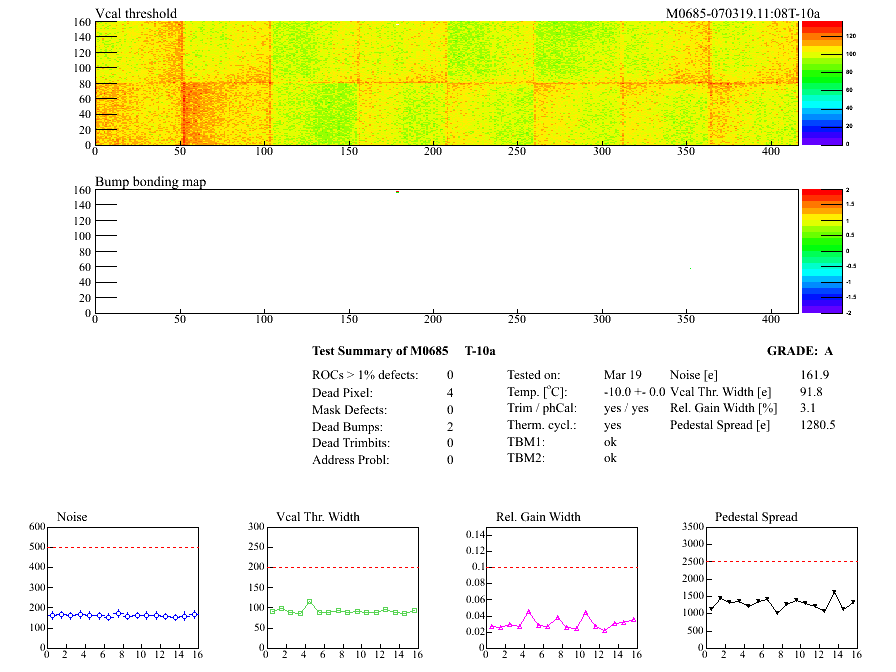Viewport: 896px width, 672px height.
Task: Select the Vcal threshold color scale bar
Action: pyautogui.click(x=812, y=82)
